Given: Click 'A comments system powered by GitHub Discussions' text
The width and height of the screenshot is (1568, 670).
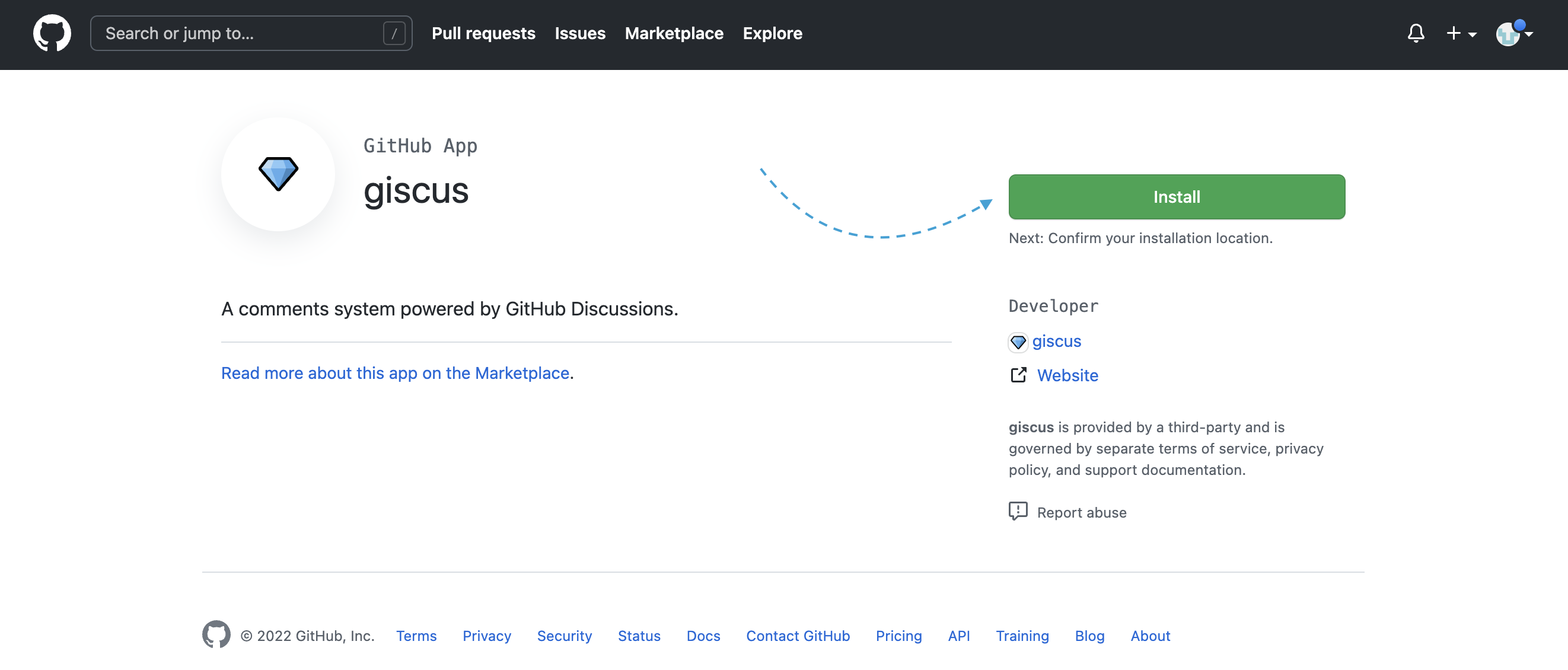Looking at the screenshot, I should 449,308.
